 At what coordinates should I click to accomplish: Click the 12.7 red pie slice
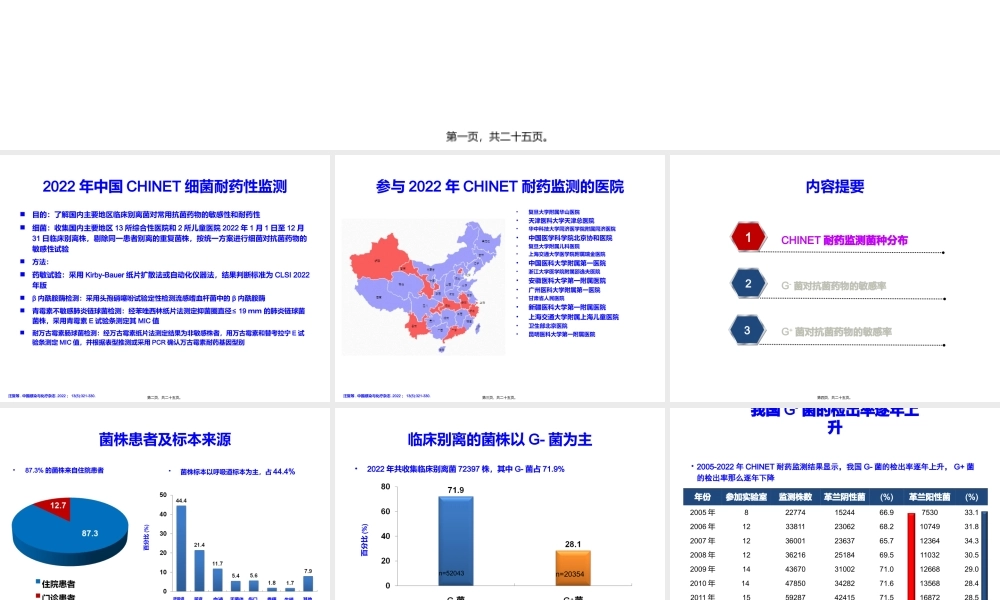pos(56,506)
